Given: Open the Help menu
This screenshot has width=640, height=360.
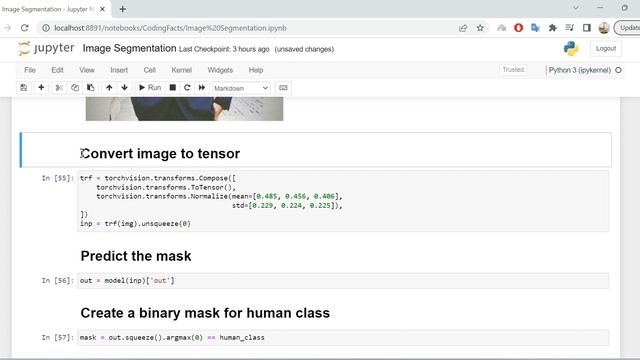Looking at the screenshot, I should point(256,70).
